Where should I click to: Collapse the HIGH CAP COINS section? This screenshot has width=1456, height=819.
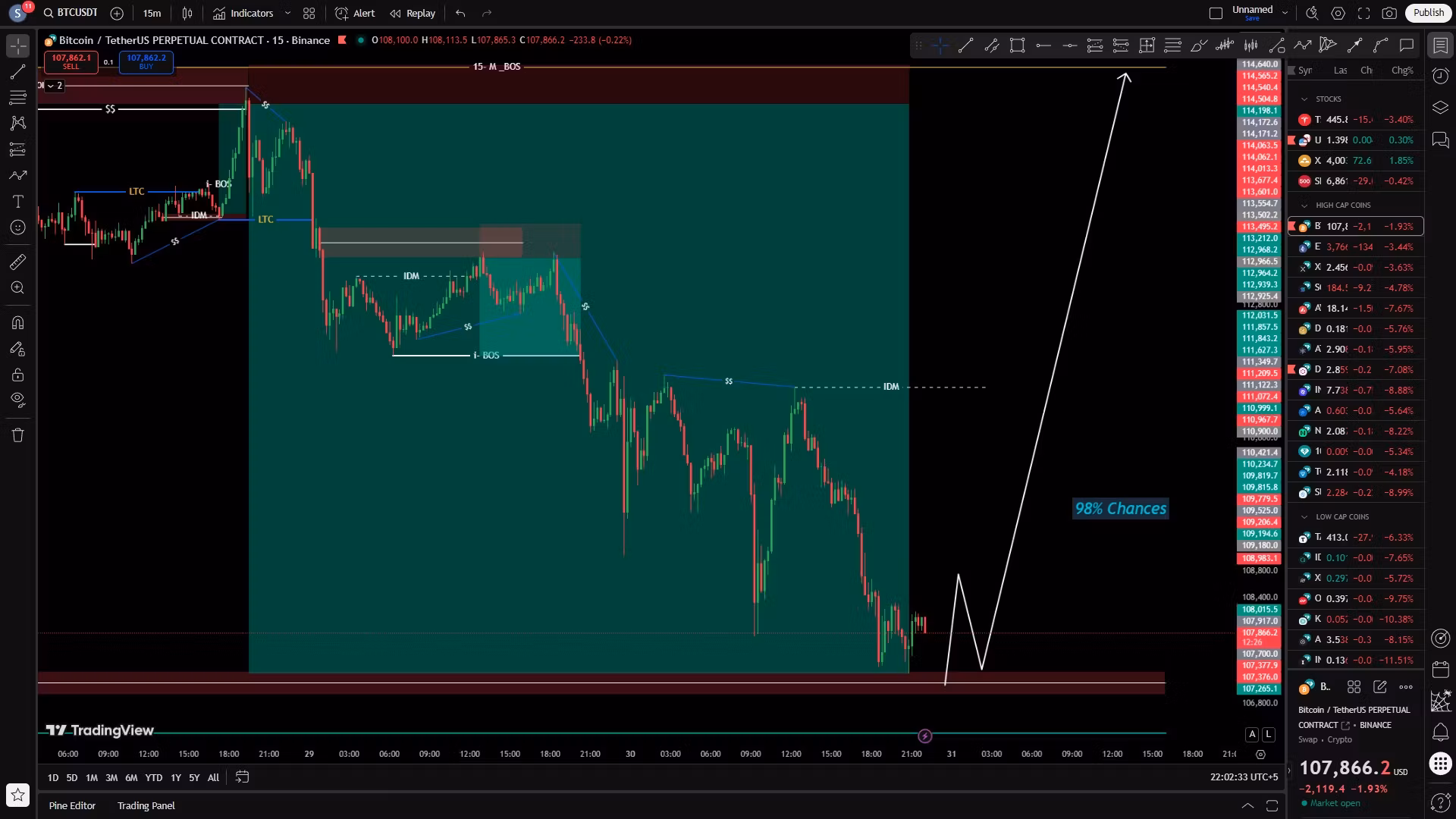point(1304,206)
